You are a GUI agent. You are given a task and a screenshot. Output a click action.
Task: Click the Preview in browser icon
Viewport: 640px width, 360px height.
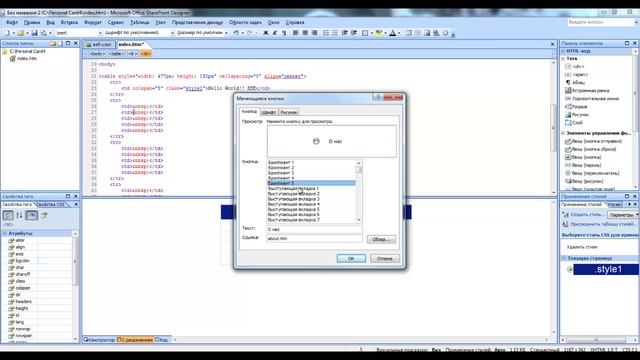click(x=43, y=33)
